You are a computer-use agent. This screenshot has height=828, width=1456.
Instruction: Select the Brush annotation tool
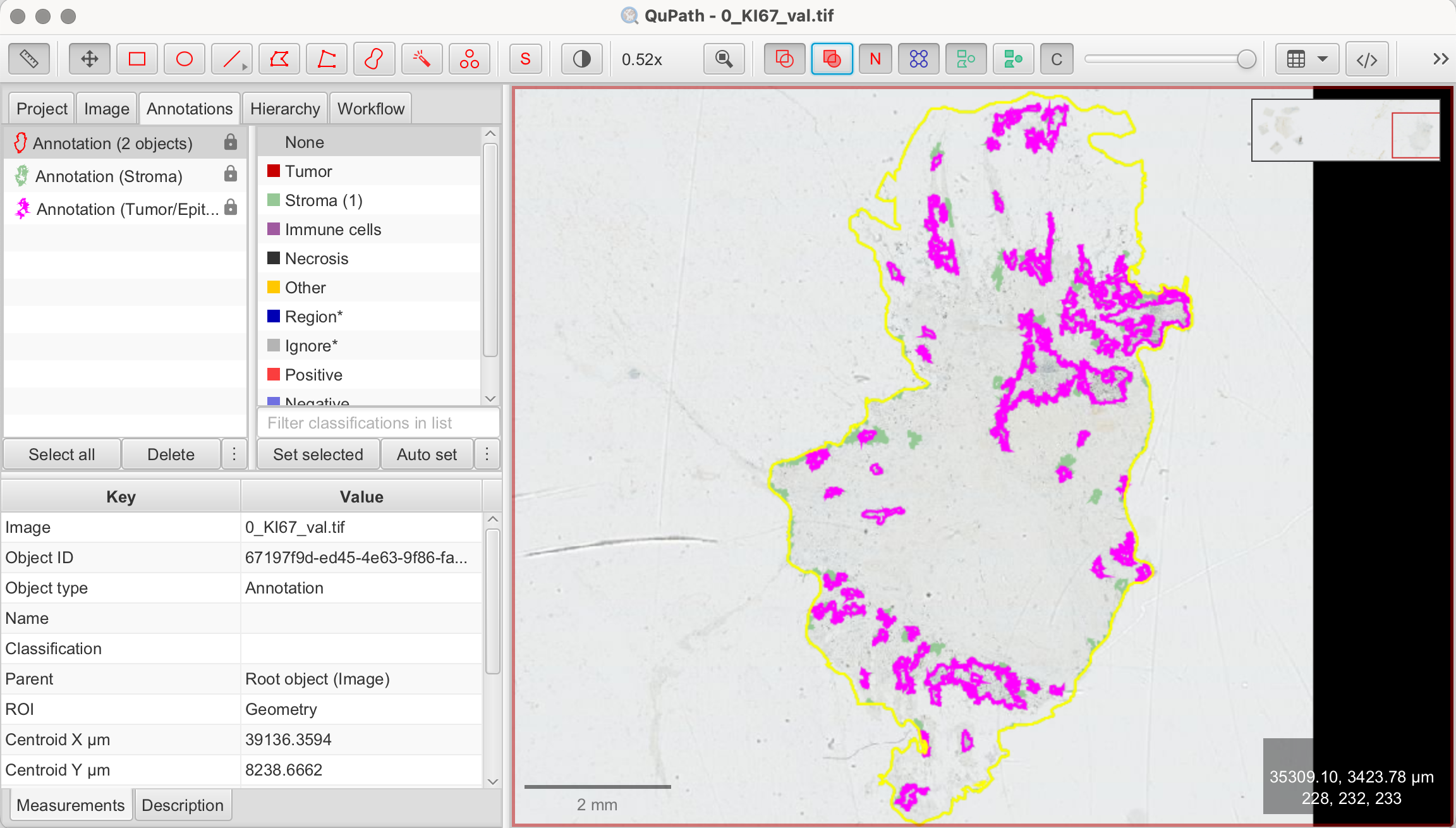(374, 59)
